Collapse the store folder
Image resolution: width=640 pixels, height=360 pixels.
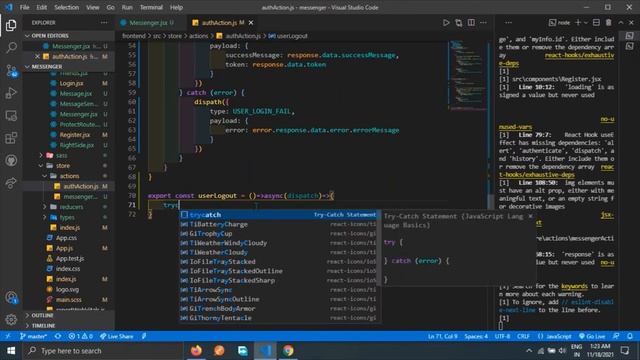(41, 166)
